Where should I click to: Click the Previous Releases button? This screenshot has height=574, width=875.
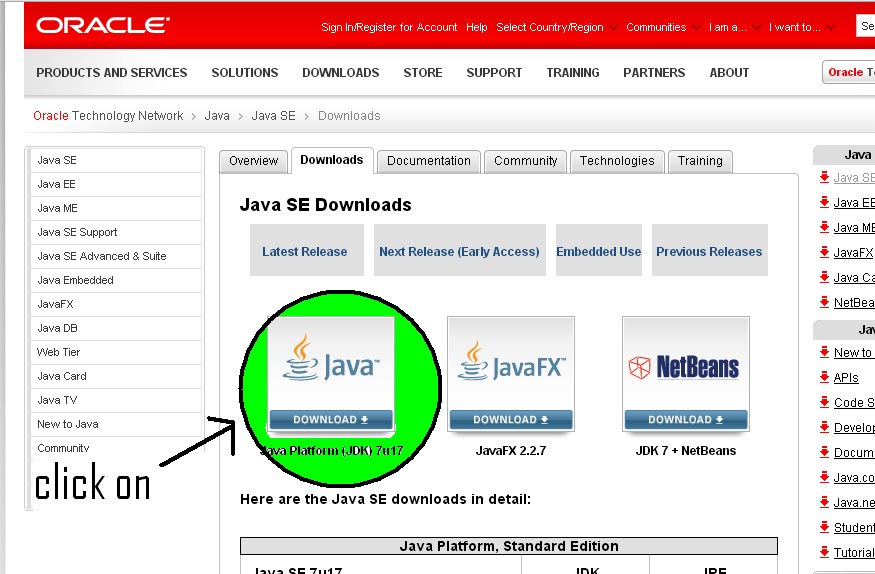[709, 250]
